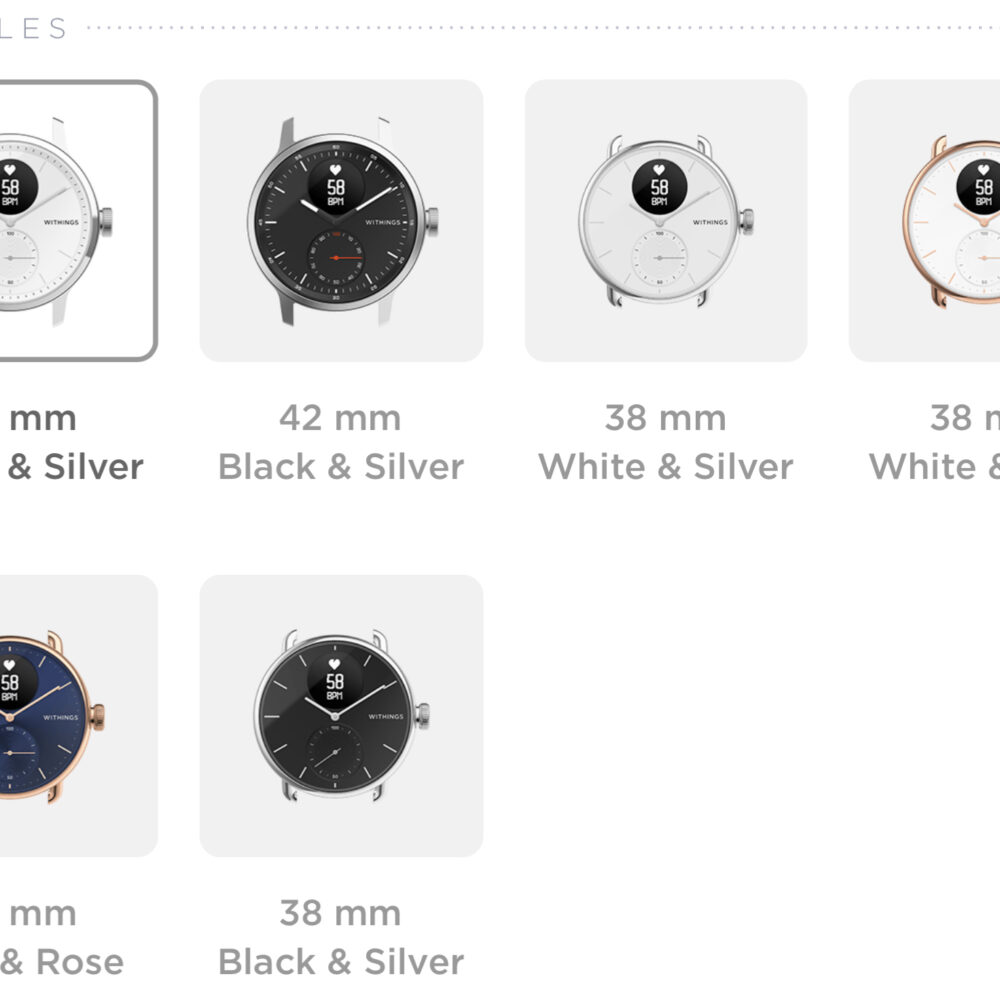
Task: Click "38 mm" label above White & Silver
Action: pyautogui.click(x=666, y=418)
